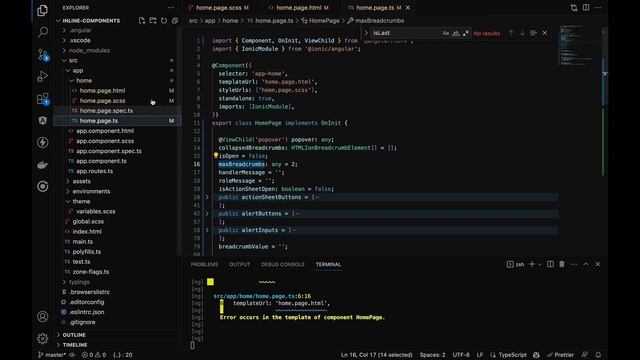The height and width of the screenshot is (360, 640).
Task: Open editor More Actions ellipsis
Action: pos(598,8)
